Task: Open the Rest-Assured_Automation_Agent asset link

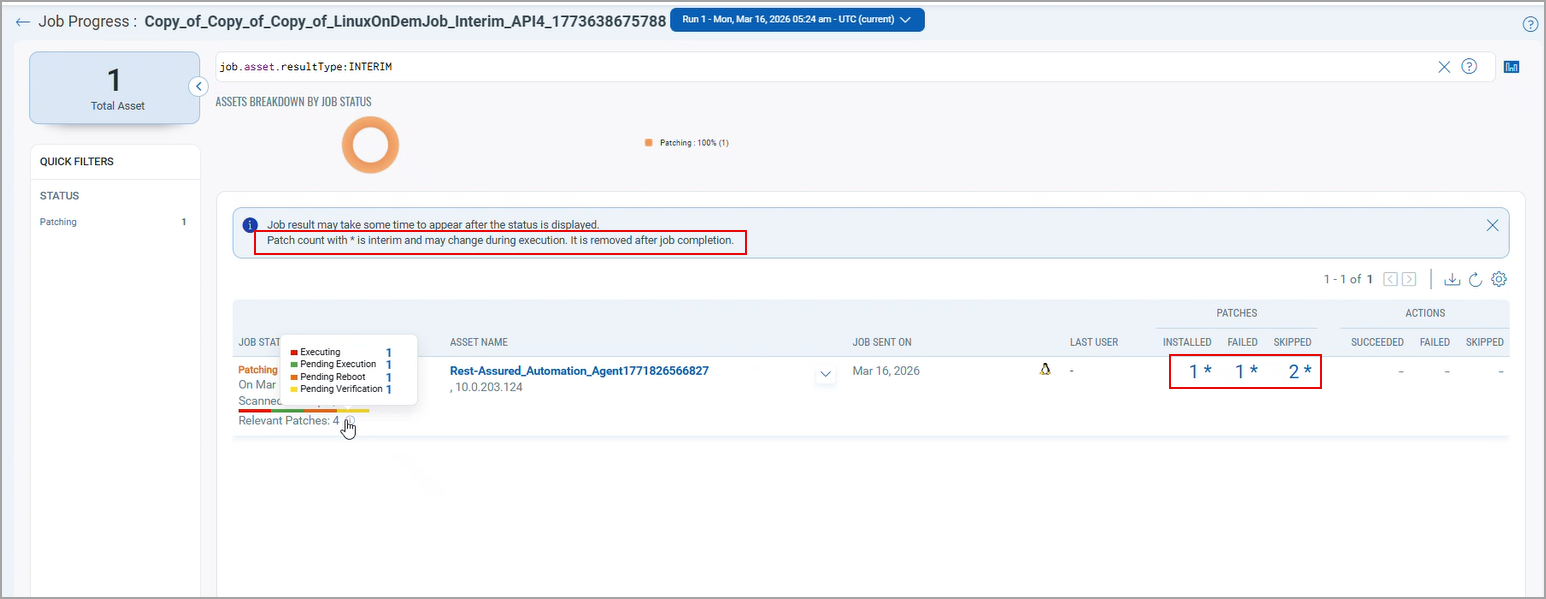Action: point(579,371)
